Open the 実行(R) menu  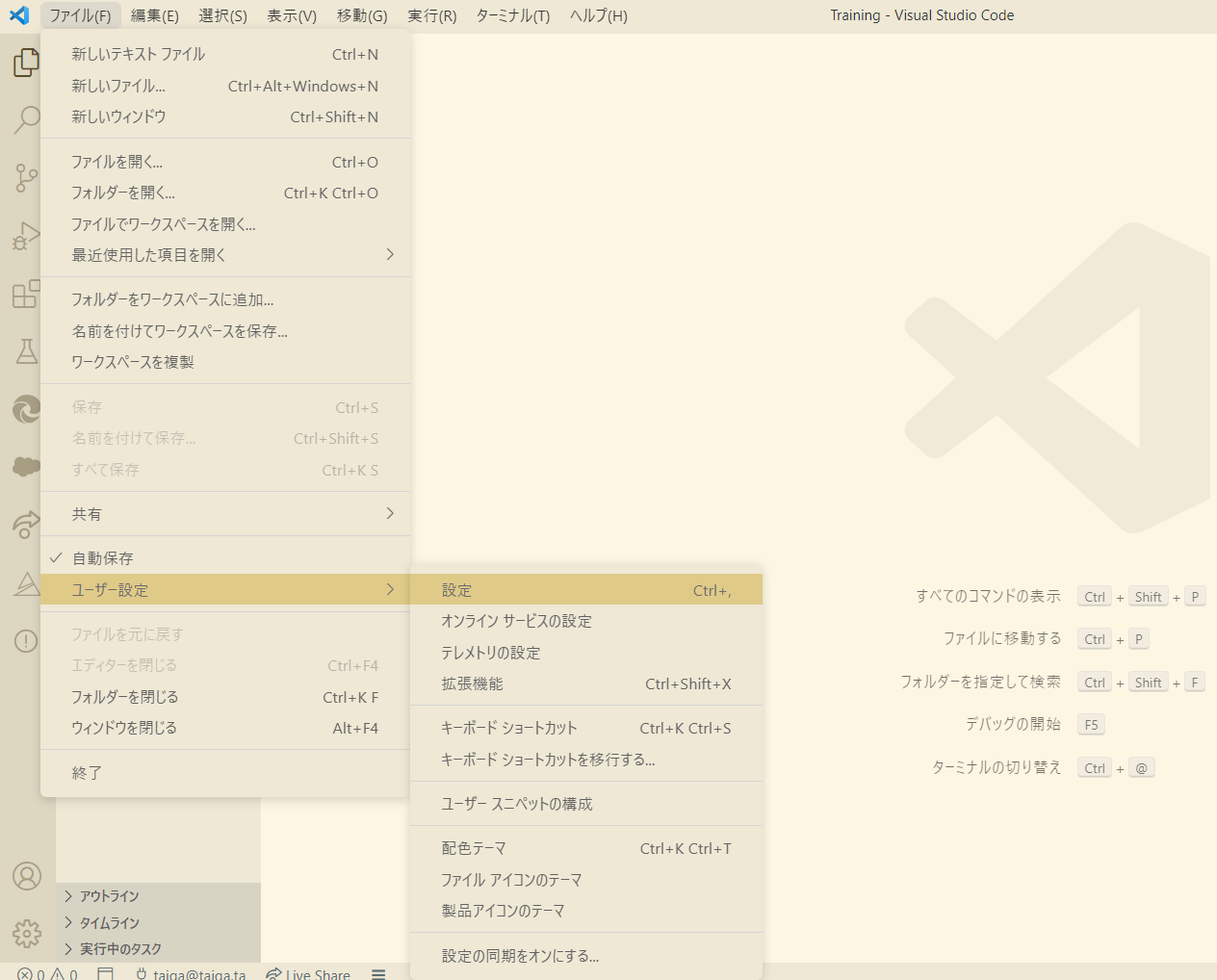(x=432, y=15)
